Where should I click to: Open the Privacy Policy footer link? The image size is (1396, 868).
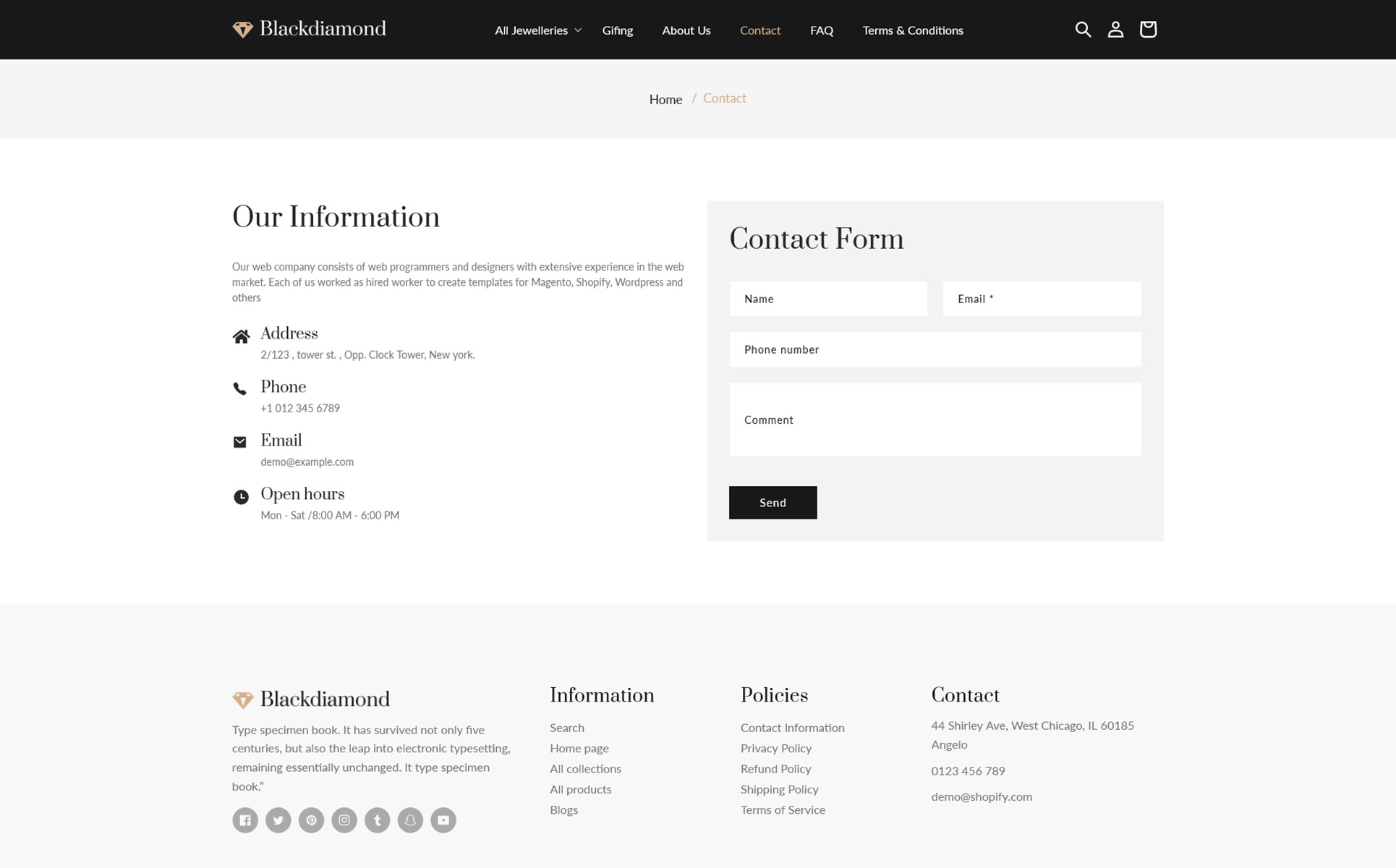[775, 748]
